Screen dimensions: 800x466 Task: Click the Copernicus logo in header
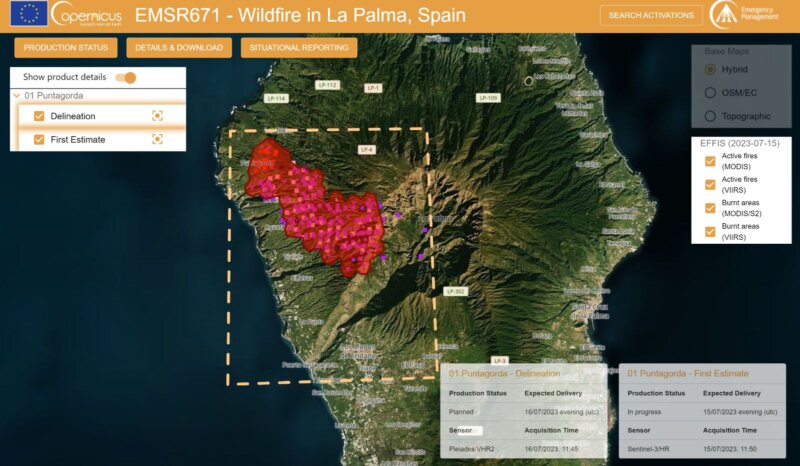coord(86,14)
